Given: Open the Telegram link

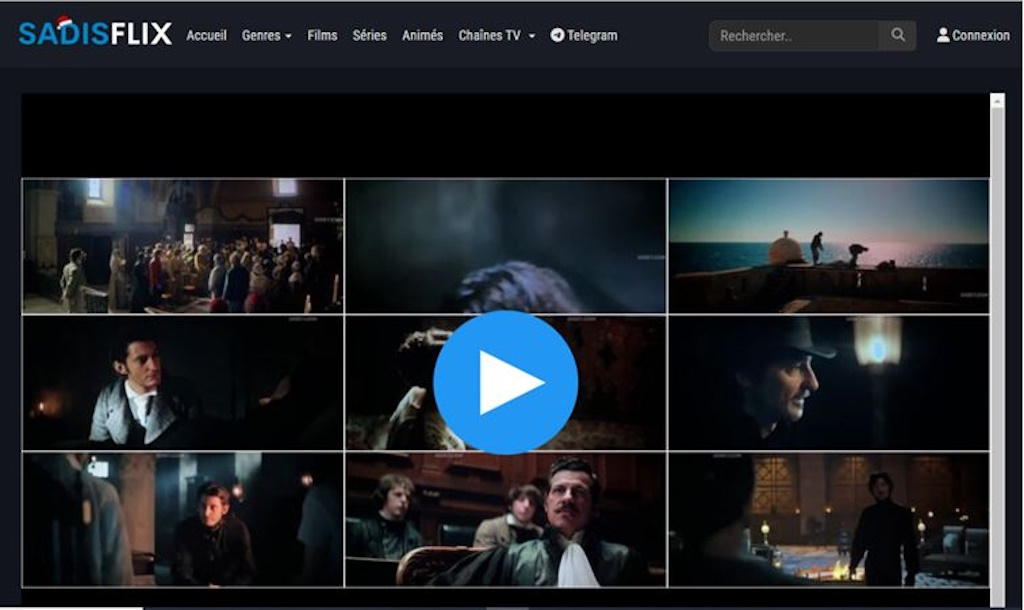Looking at the screenshot, I should pos(584,35).
